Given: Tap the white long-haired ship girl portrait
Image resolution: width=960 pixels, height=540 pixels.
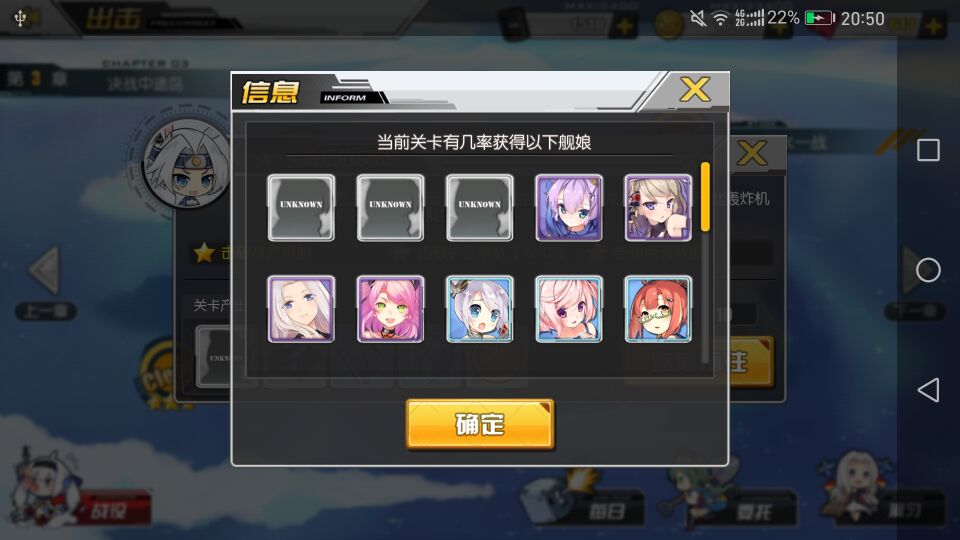Looking at the screenshot, I should 301,309.
